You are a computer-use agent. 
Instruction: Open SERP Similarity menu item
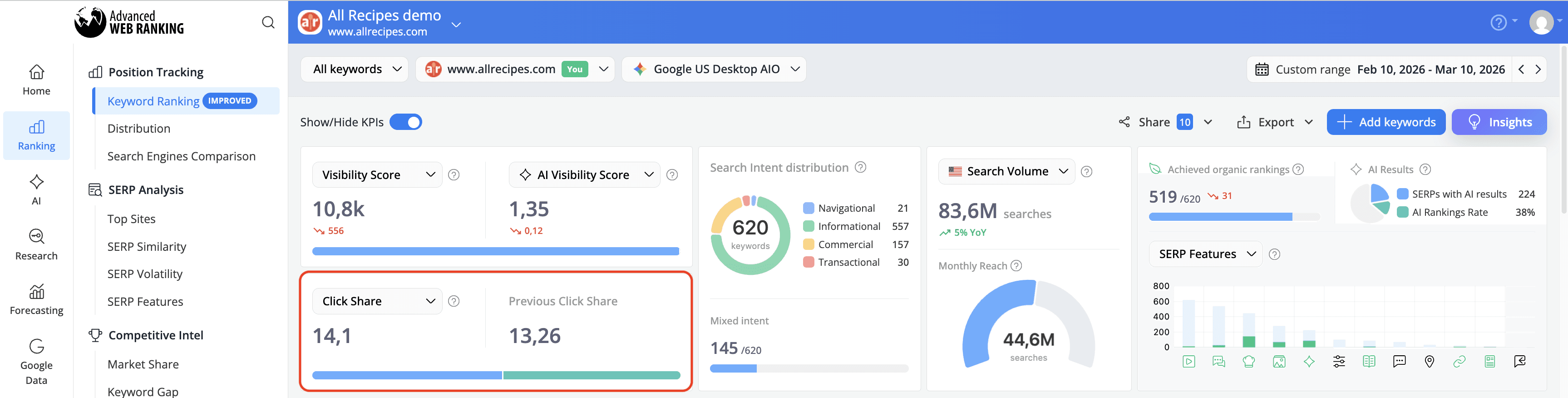(147, 246)
